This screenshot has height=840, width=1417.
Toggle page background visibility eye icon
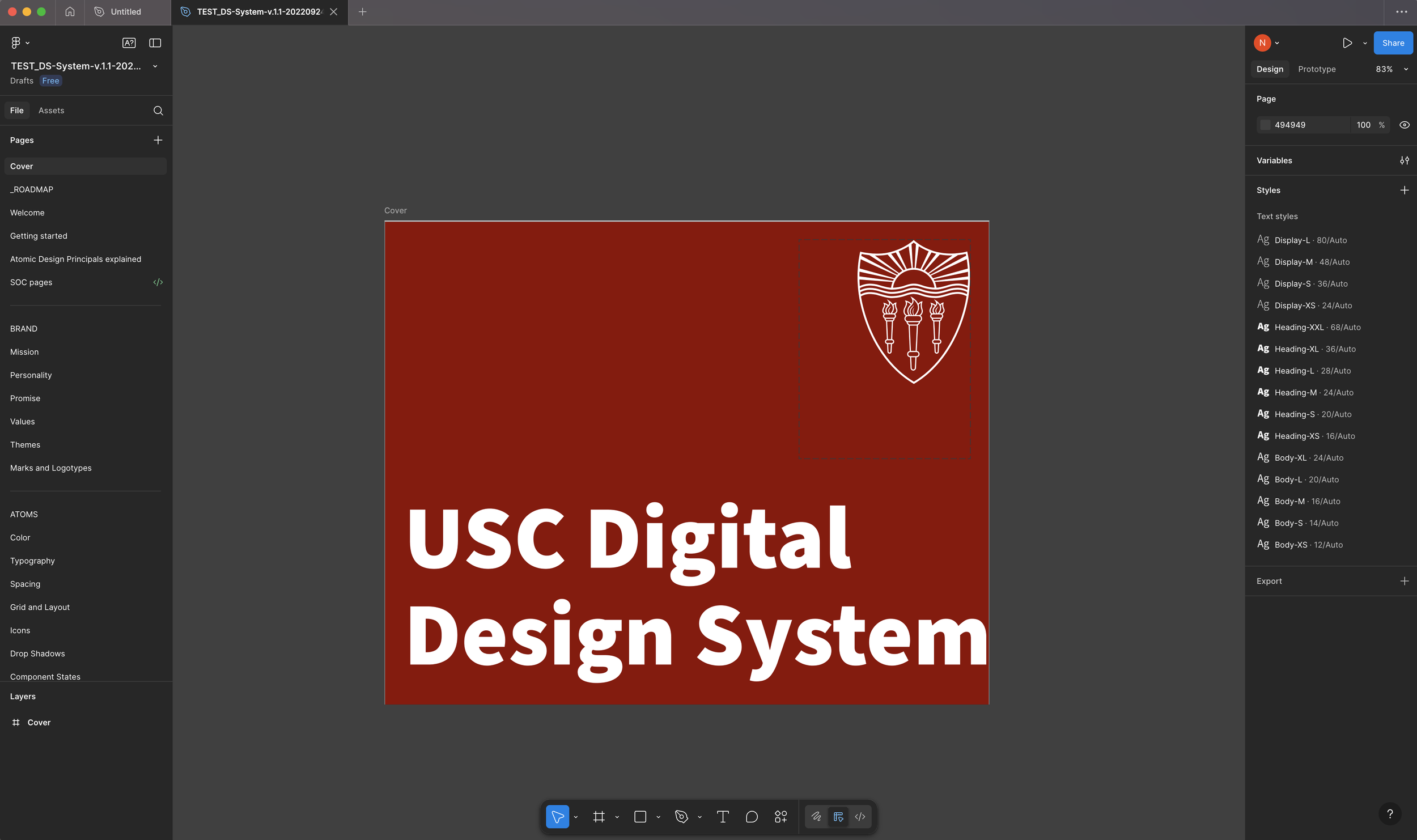(1404, 125)
